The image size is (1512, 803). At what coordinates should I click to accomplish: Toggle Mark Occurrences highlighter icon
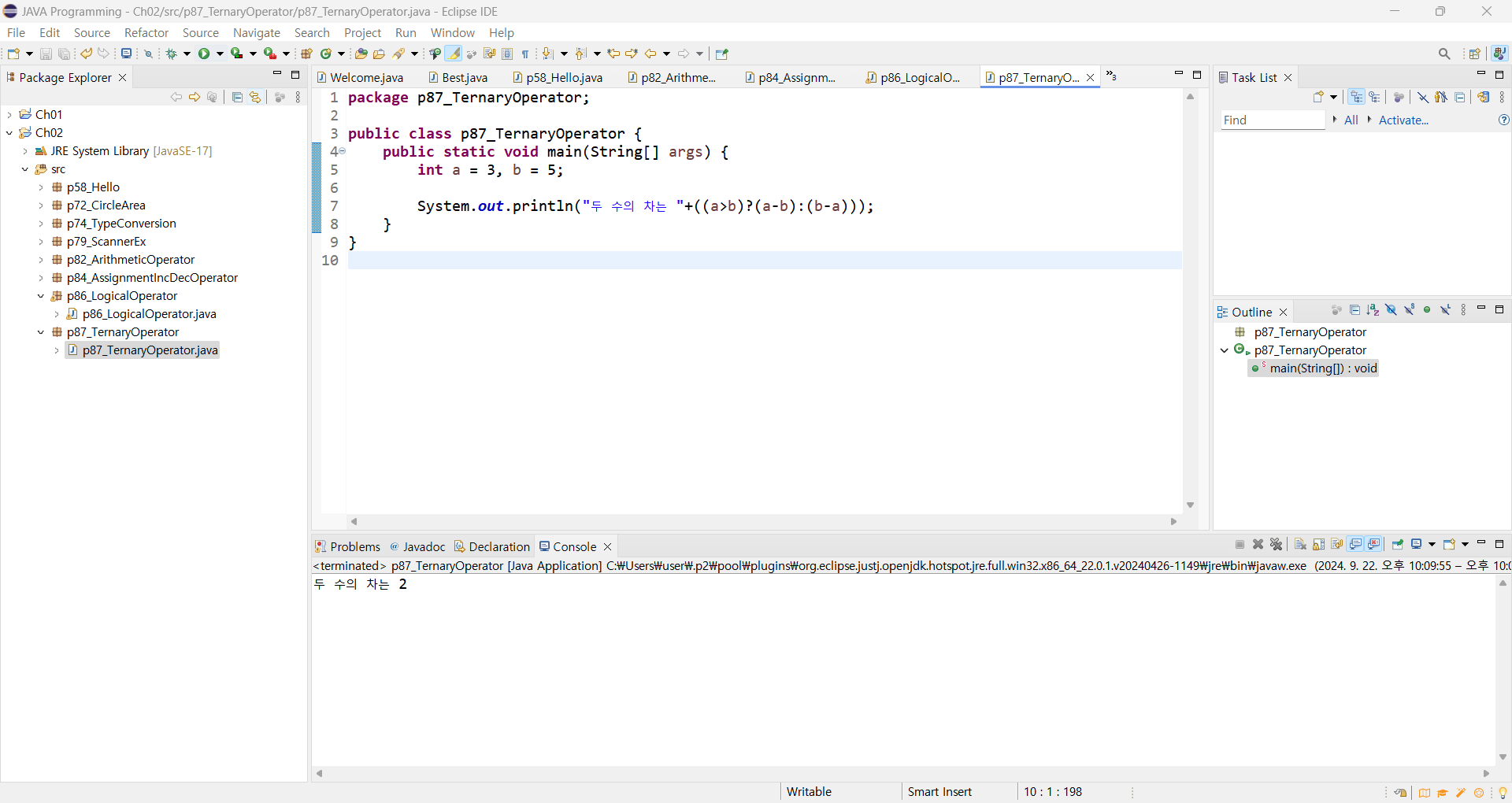coord(453,54)
